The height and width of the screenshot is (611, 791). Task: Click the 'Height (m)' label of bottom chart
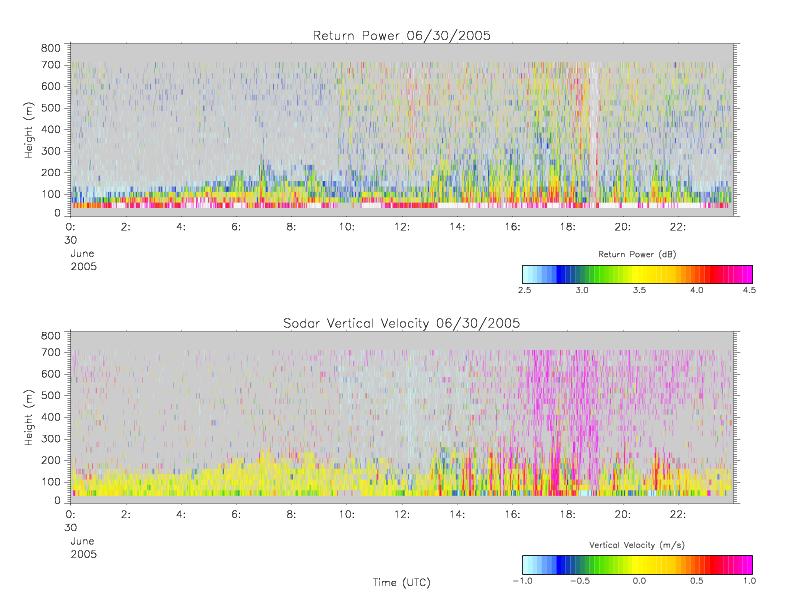coord(29,418)
